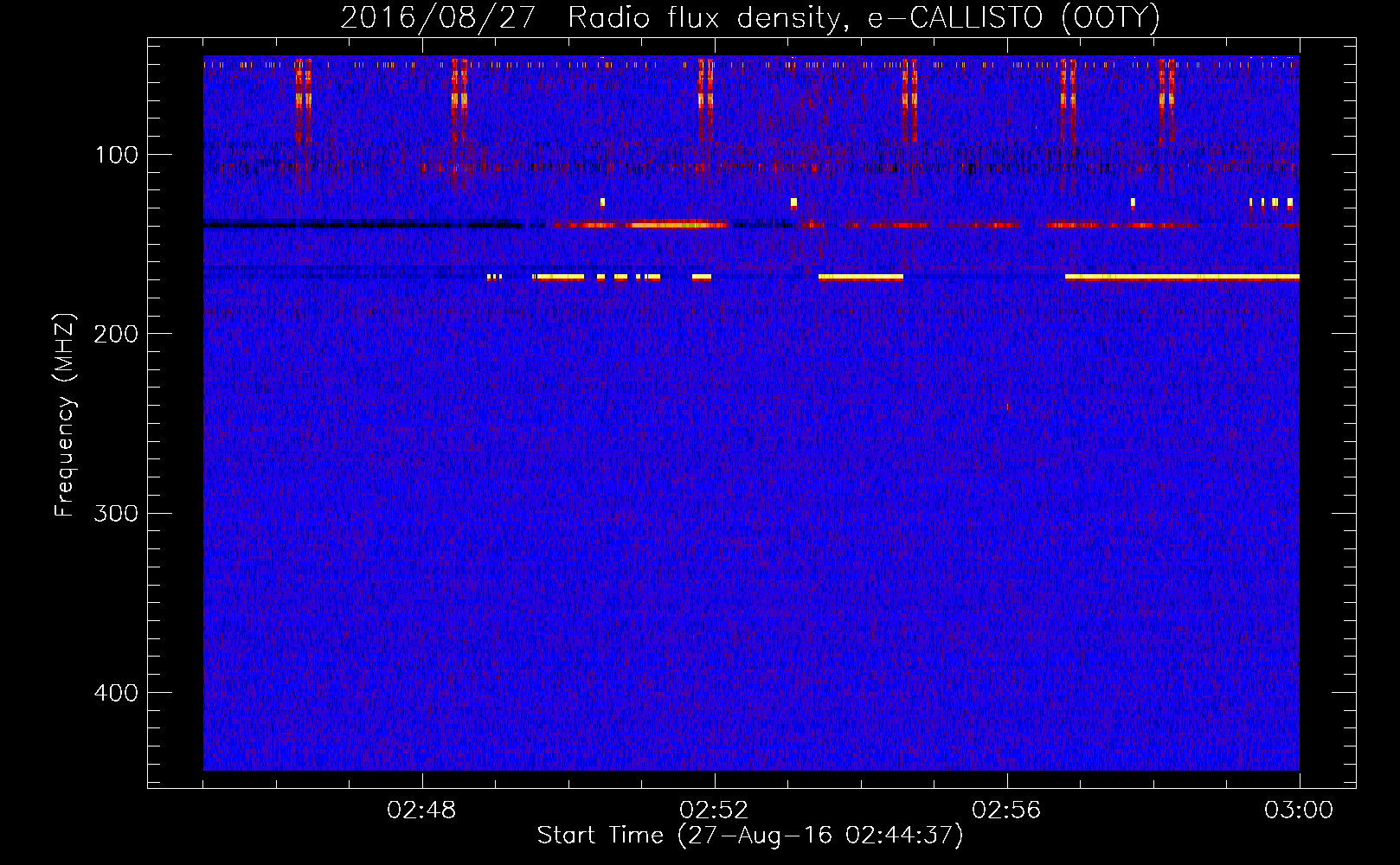
Task: Click the 100 frequency tick label
Action: [x=117, y=155]
